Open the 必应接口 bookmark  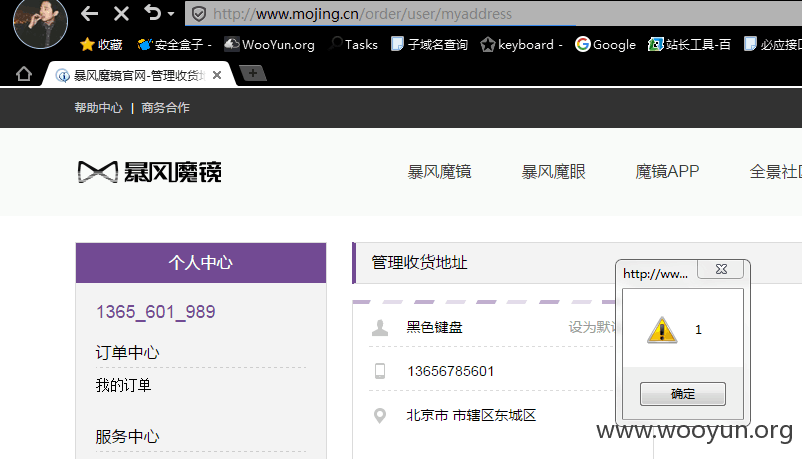point(772,45)
